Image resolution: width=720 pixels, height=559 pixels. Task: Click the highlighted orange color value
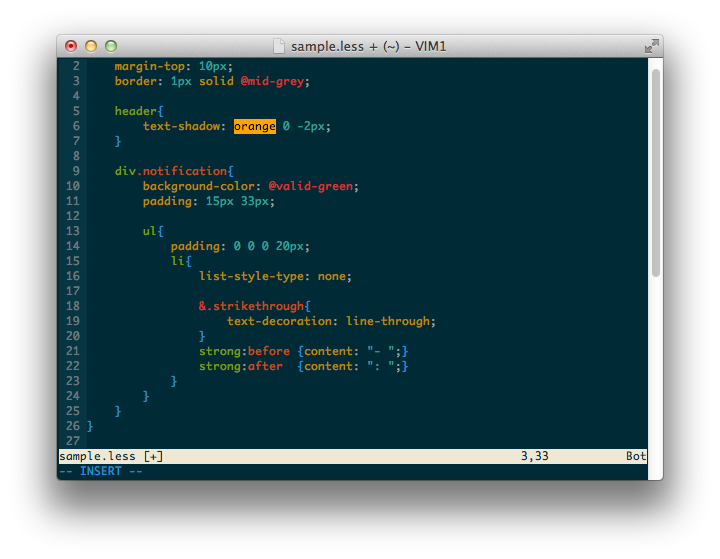(x=254, y=126)
